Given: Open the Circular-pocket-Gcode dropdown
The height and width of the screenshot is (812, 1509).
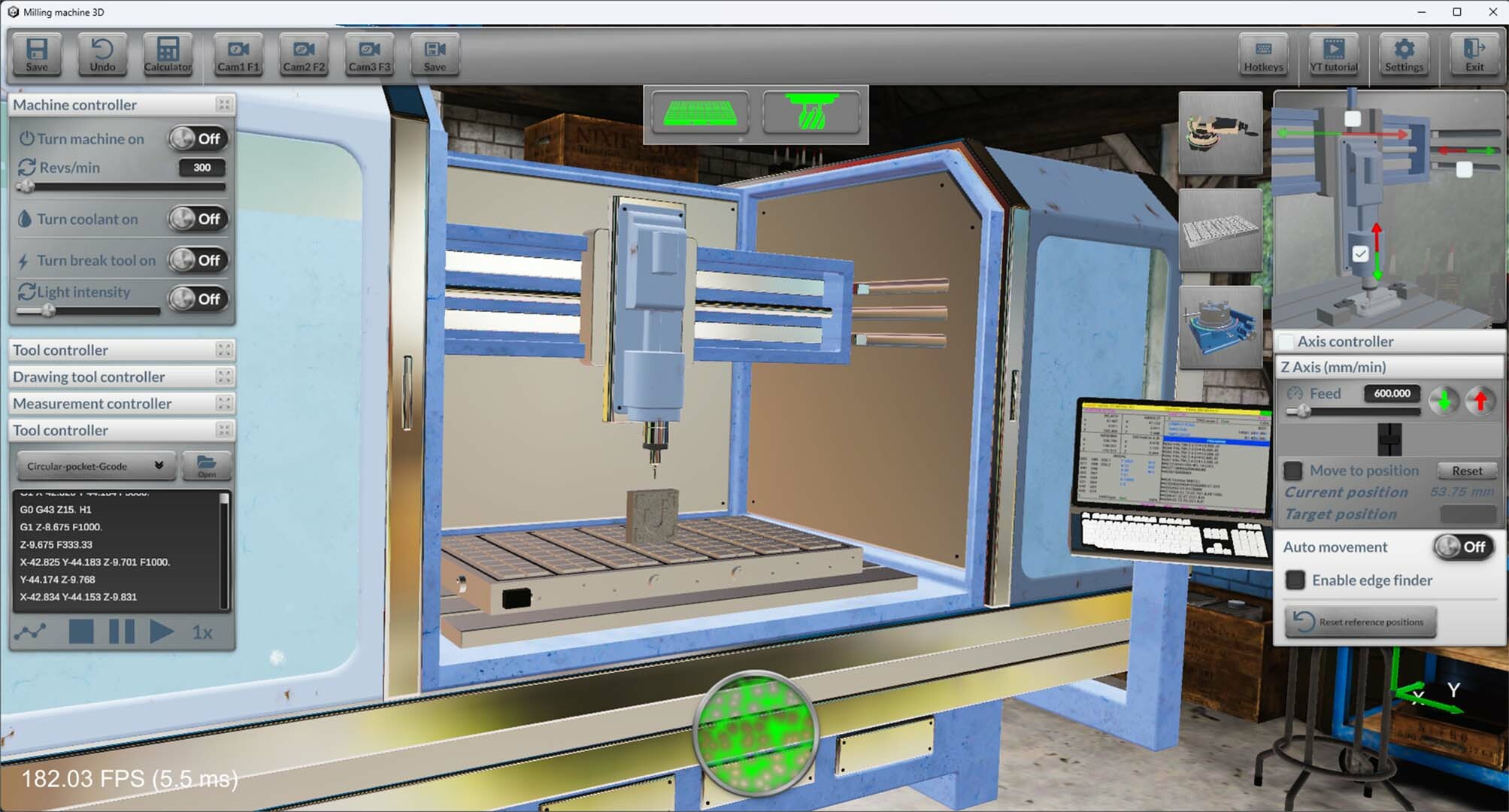Looking at the screenshot, I should (x=95, y=465).
